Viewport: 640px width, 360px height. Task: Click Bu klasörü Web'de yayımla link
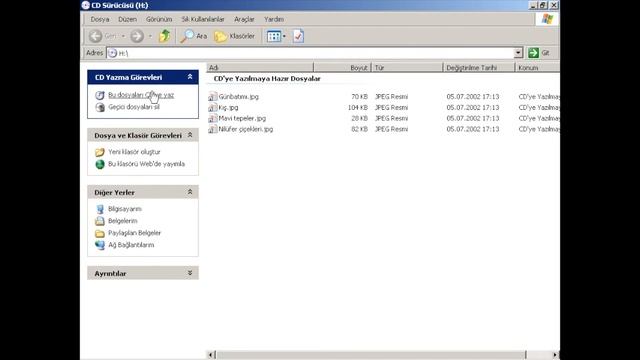pyautogui.click(x=146, y=164)
